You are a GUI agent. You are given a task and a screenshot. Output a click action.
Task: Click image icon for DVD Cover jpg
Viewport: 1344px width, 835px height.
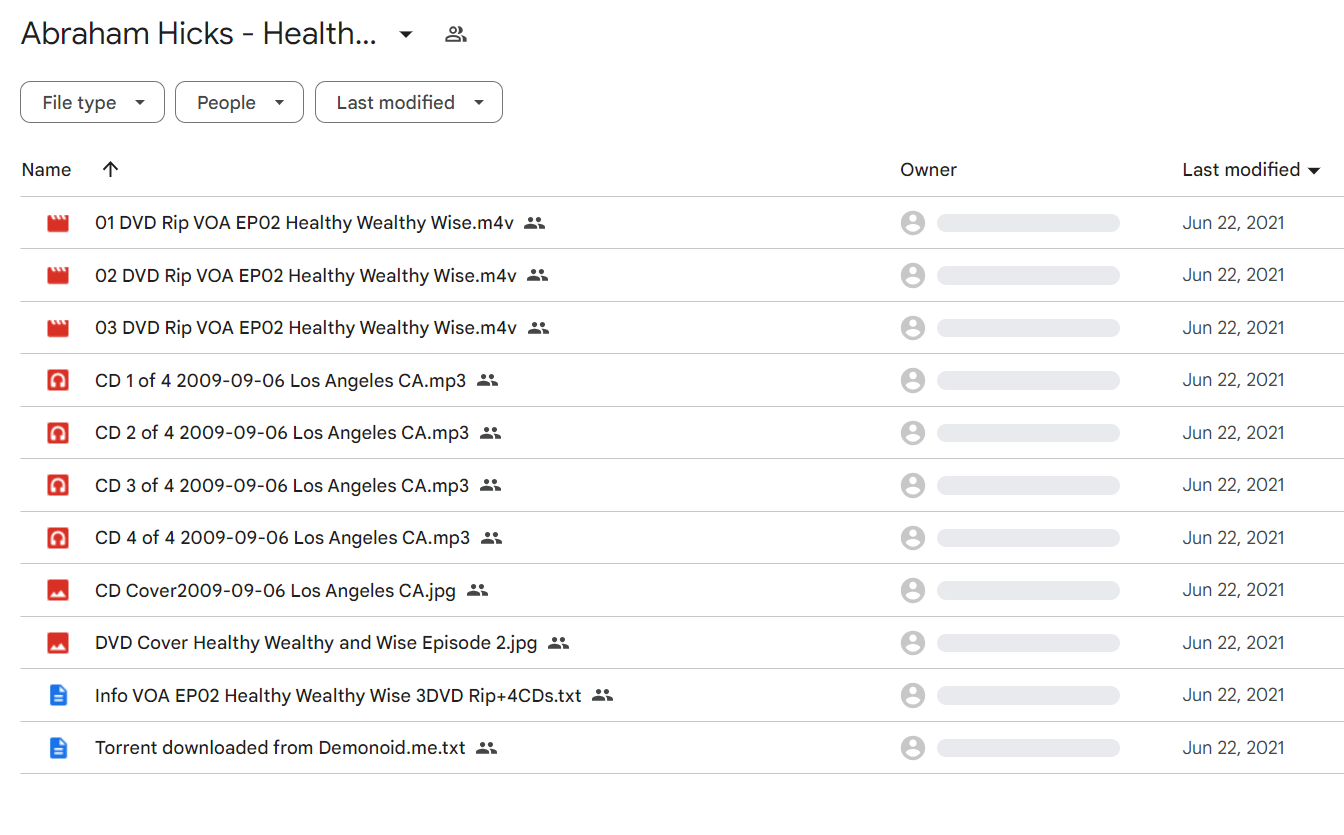click(58, 643)
